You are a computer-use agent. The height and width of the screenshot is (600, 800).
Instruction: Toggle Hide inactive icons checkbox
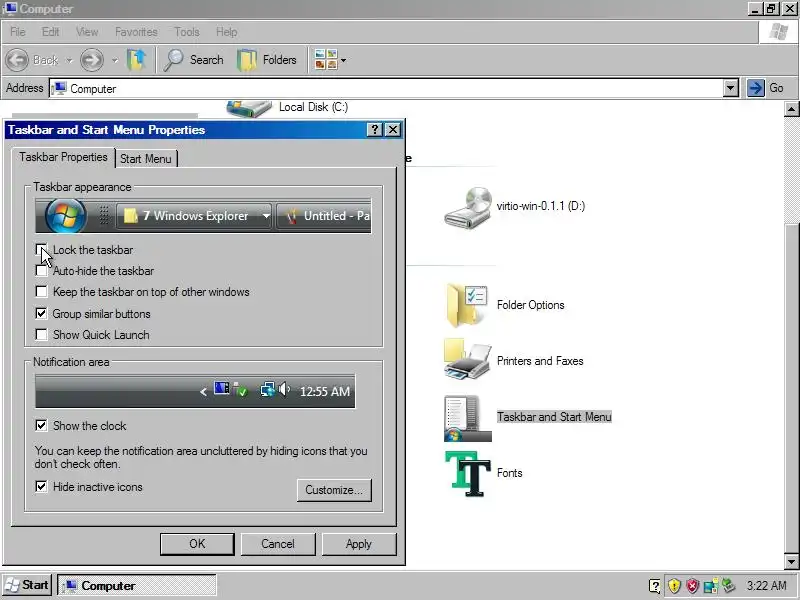pos(41,487)
